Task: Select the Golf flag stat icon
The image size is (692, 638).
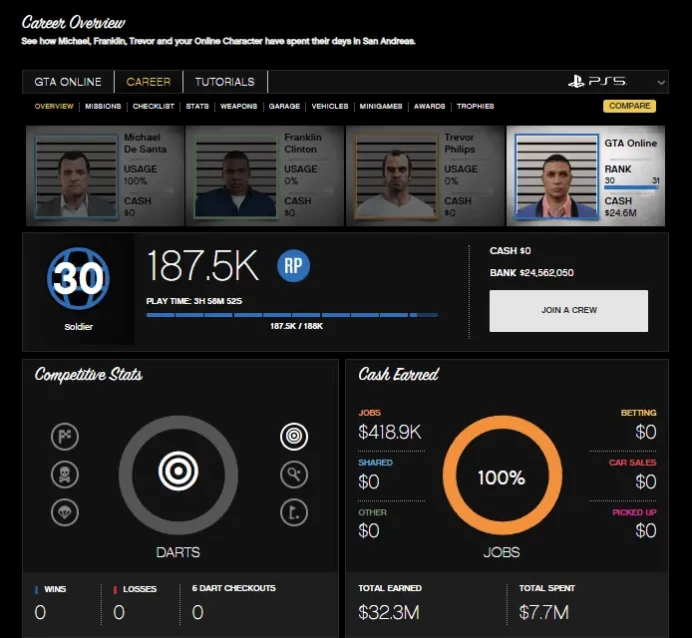Action: pyautogui.click(x=294, y=513)
